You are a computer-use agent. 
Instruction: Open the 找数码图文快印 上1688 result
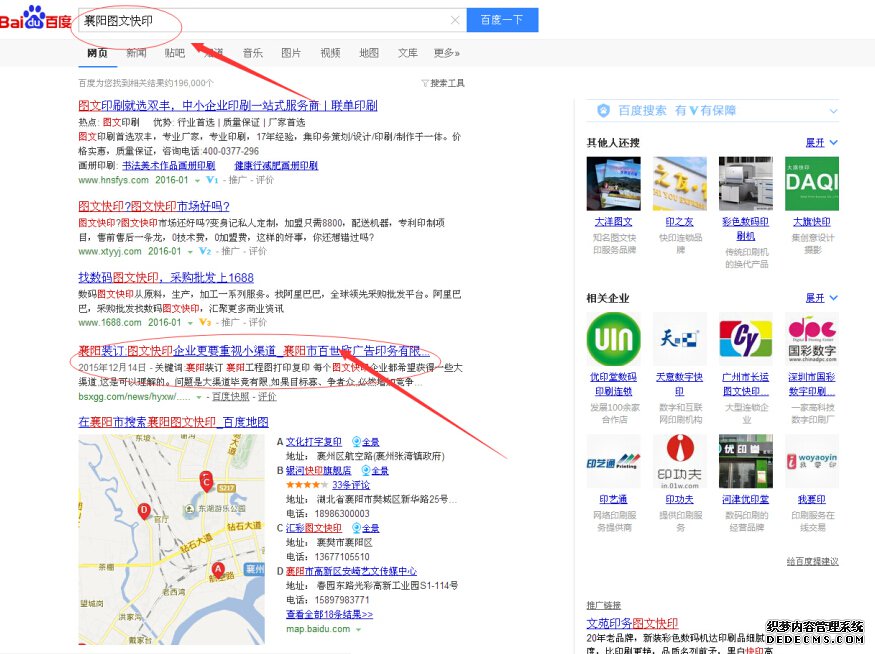click(166, 277)
